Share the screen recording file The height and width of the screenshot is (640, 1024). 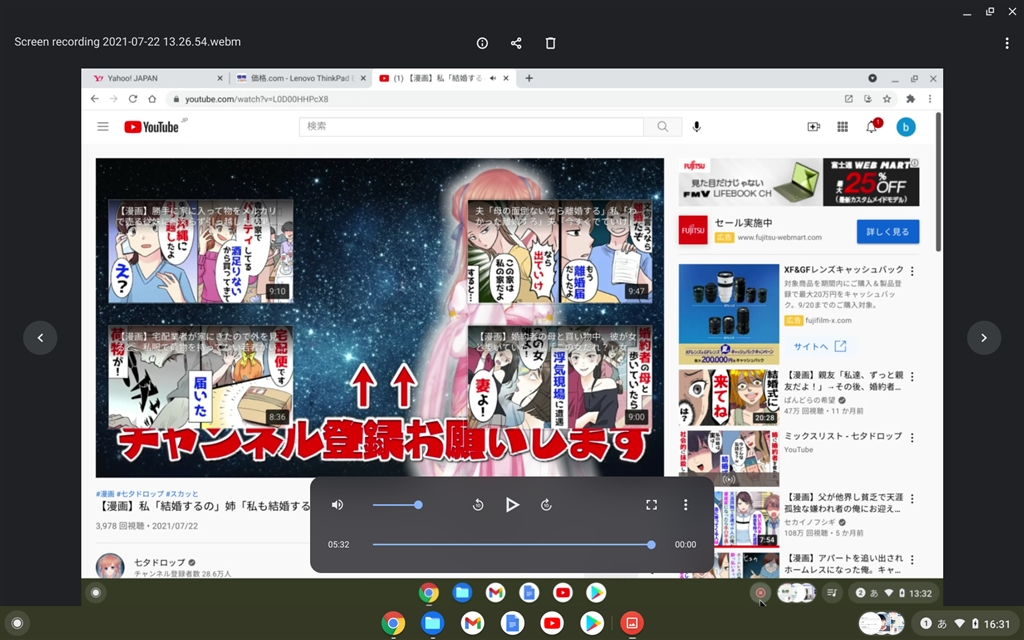516,43
